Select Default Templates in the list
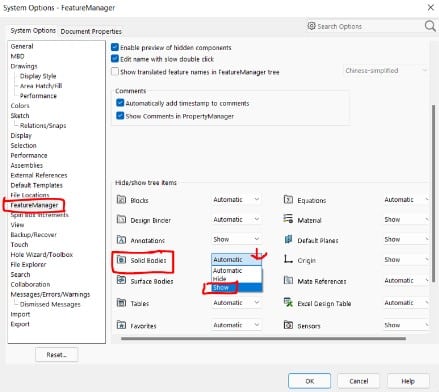 36,185
